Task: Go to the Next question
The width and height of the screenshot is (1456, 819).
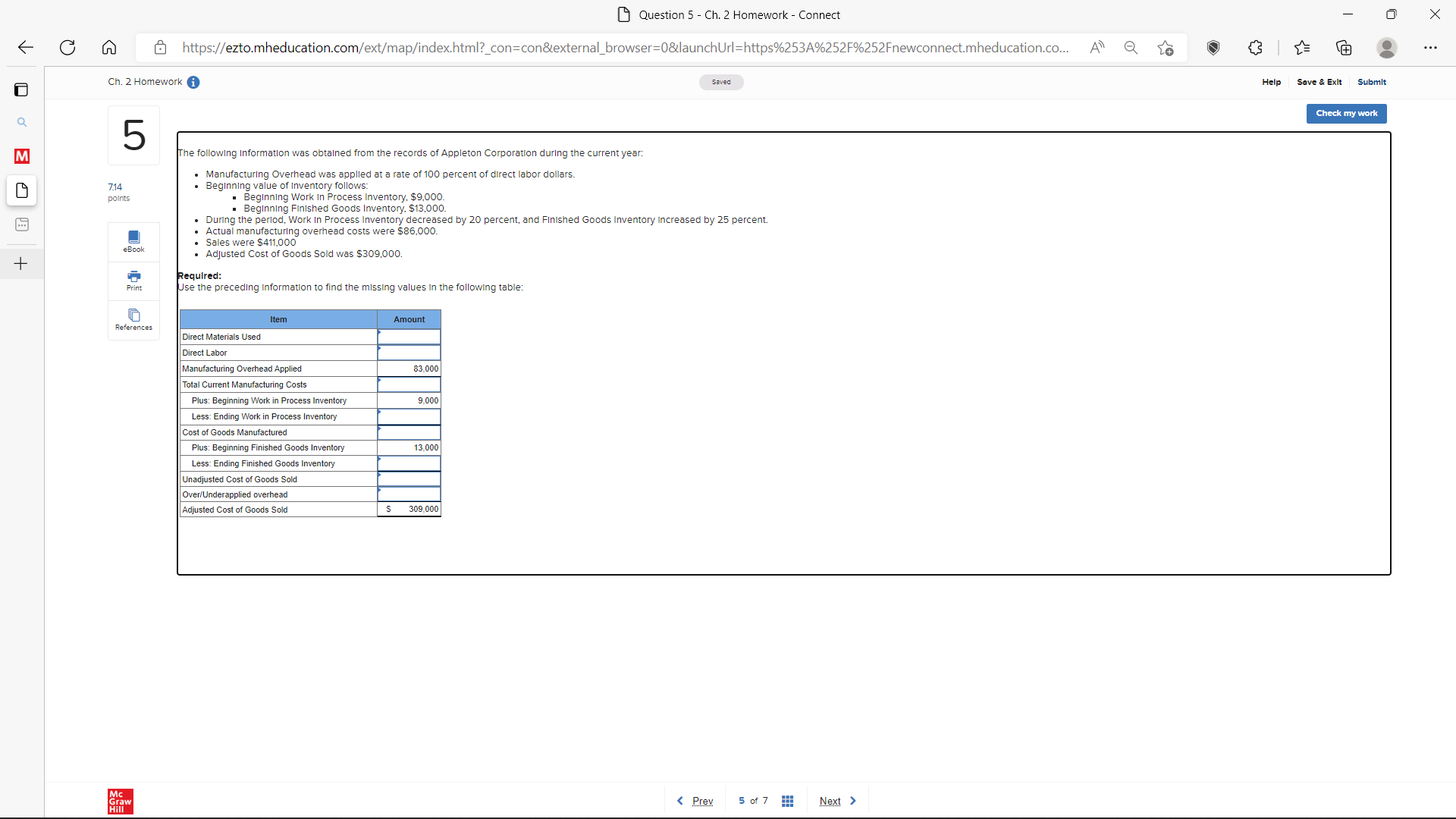Action: click(831, 800)
